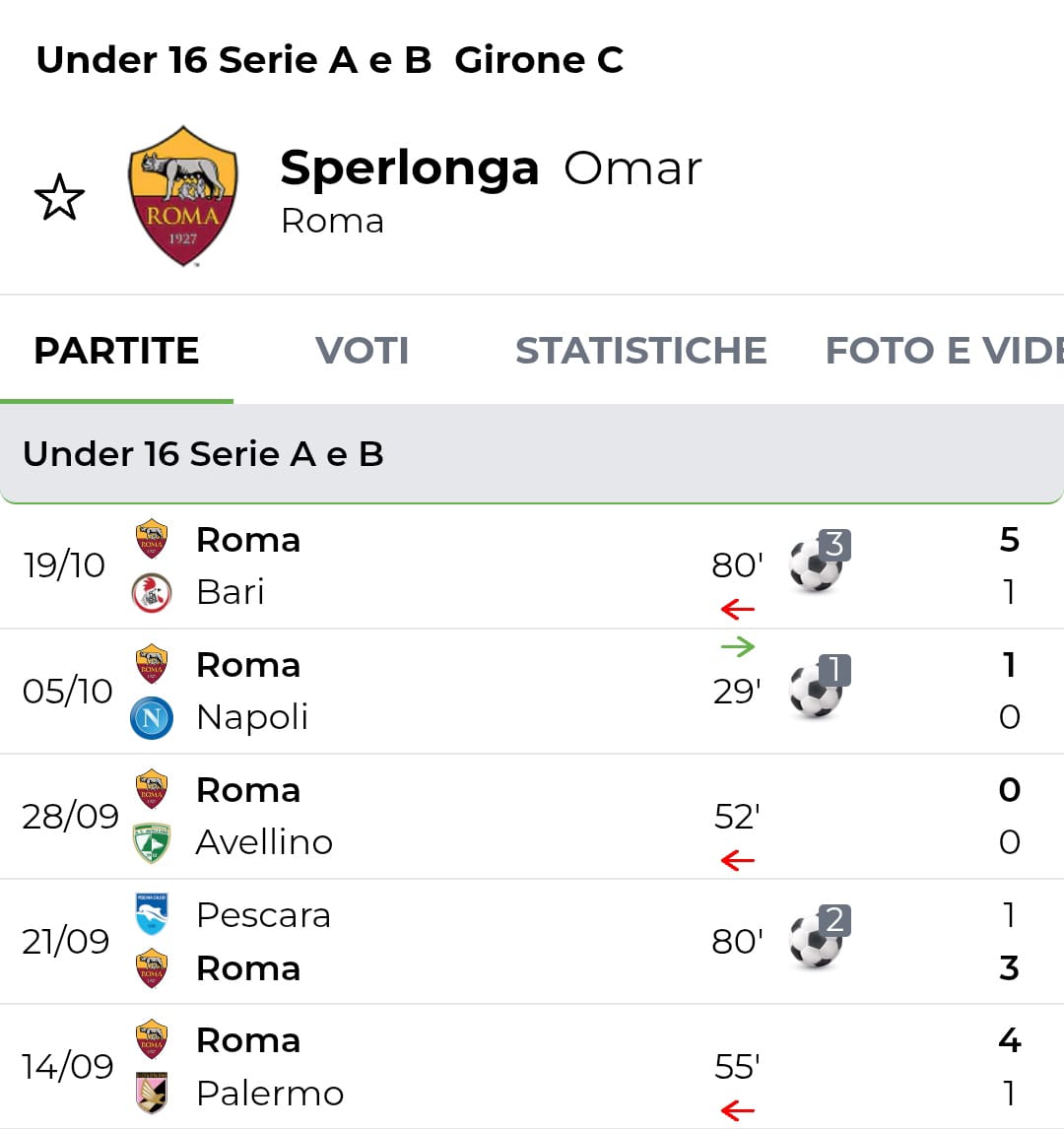Screen dimensions: 1064x1129
Task: Click the 2-goals ball icon, Pescara match
Action: coord(817,941)
